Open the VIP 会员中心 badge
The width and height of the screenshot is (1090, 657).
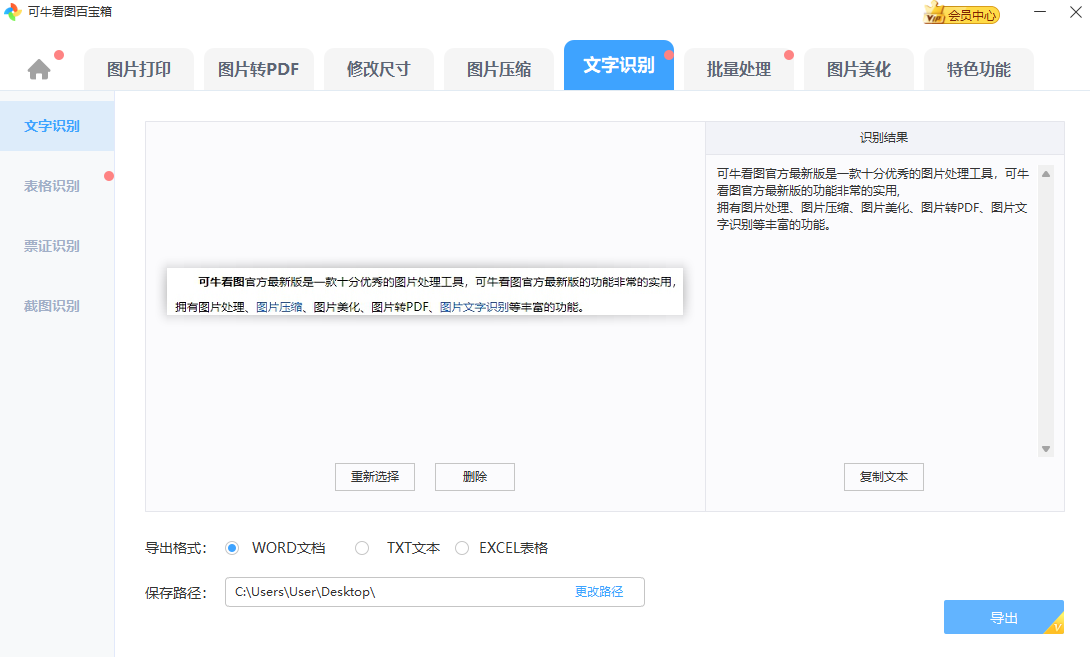[961, 13]
